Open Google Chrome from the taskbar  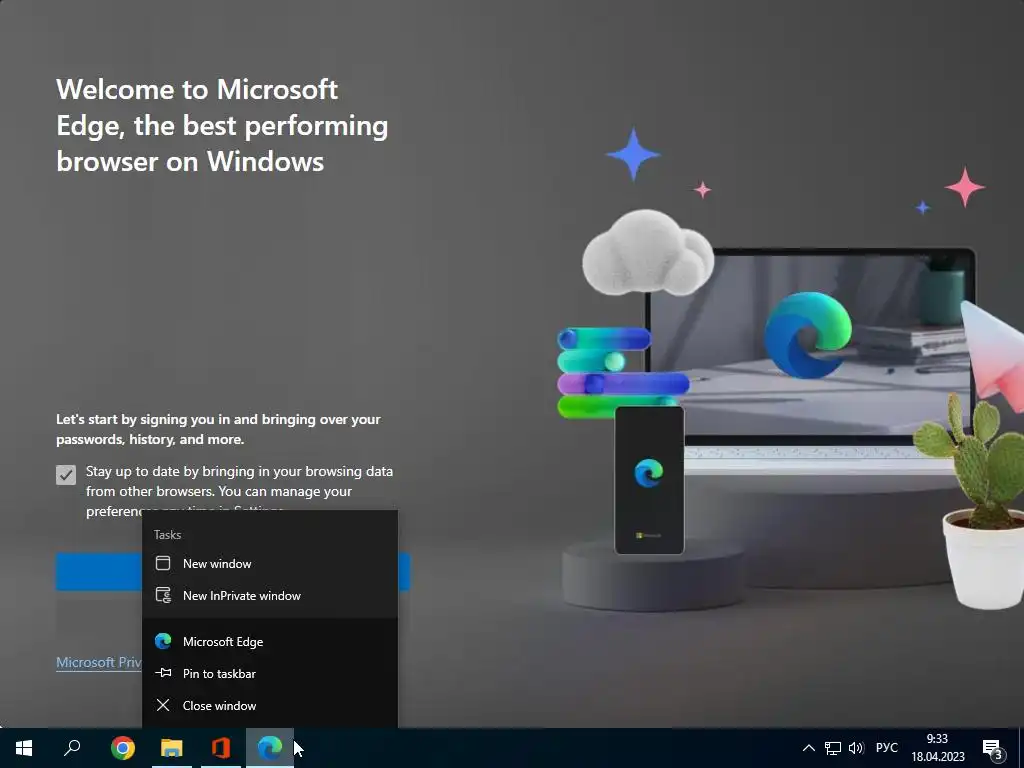click(x=123, y=748)
